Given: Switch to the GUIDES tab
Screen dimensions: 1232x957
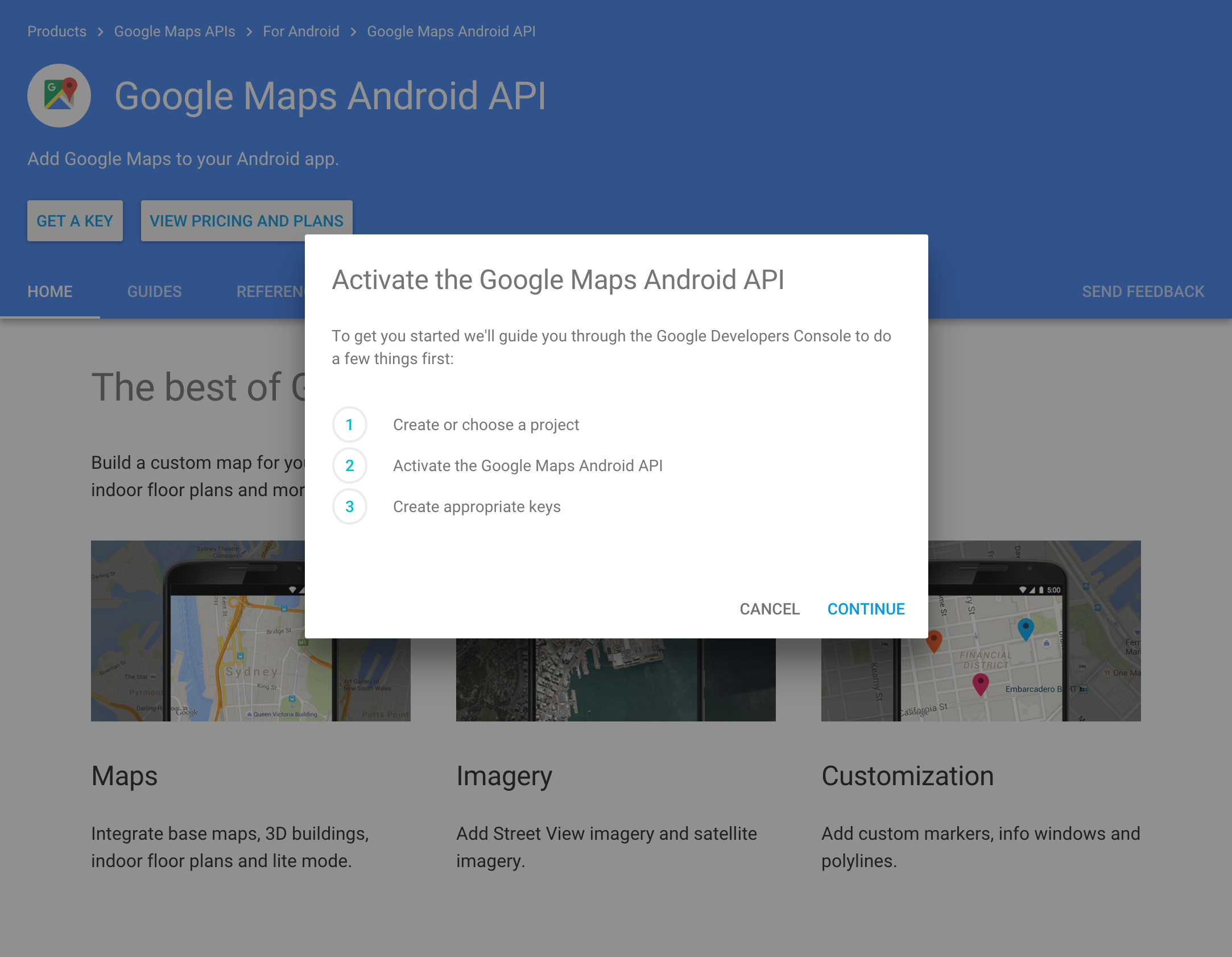Looking at the screenshot, I should [154, 292].
